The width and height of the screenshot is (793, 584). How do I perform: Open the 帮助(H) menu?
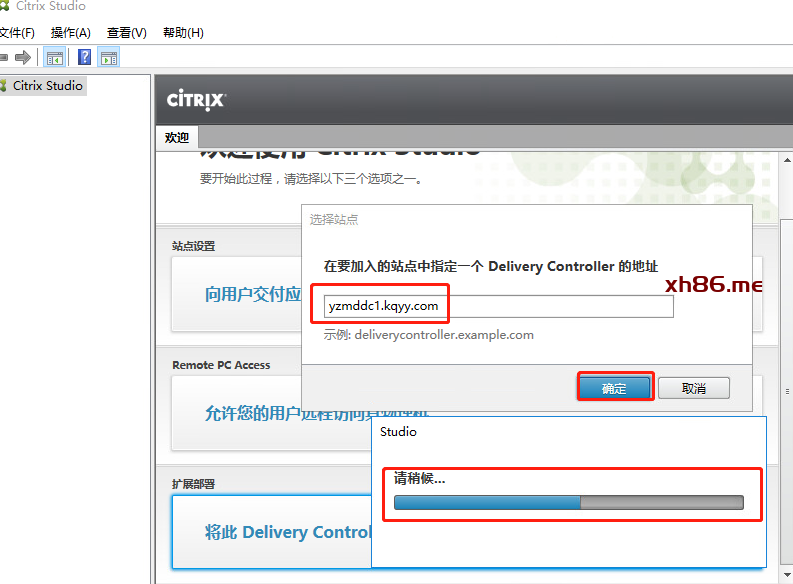pos(183,33)
